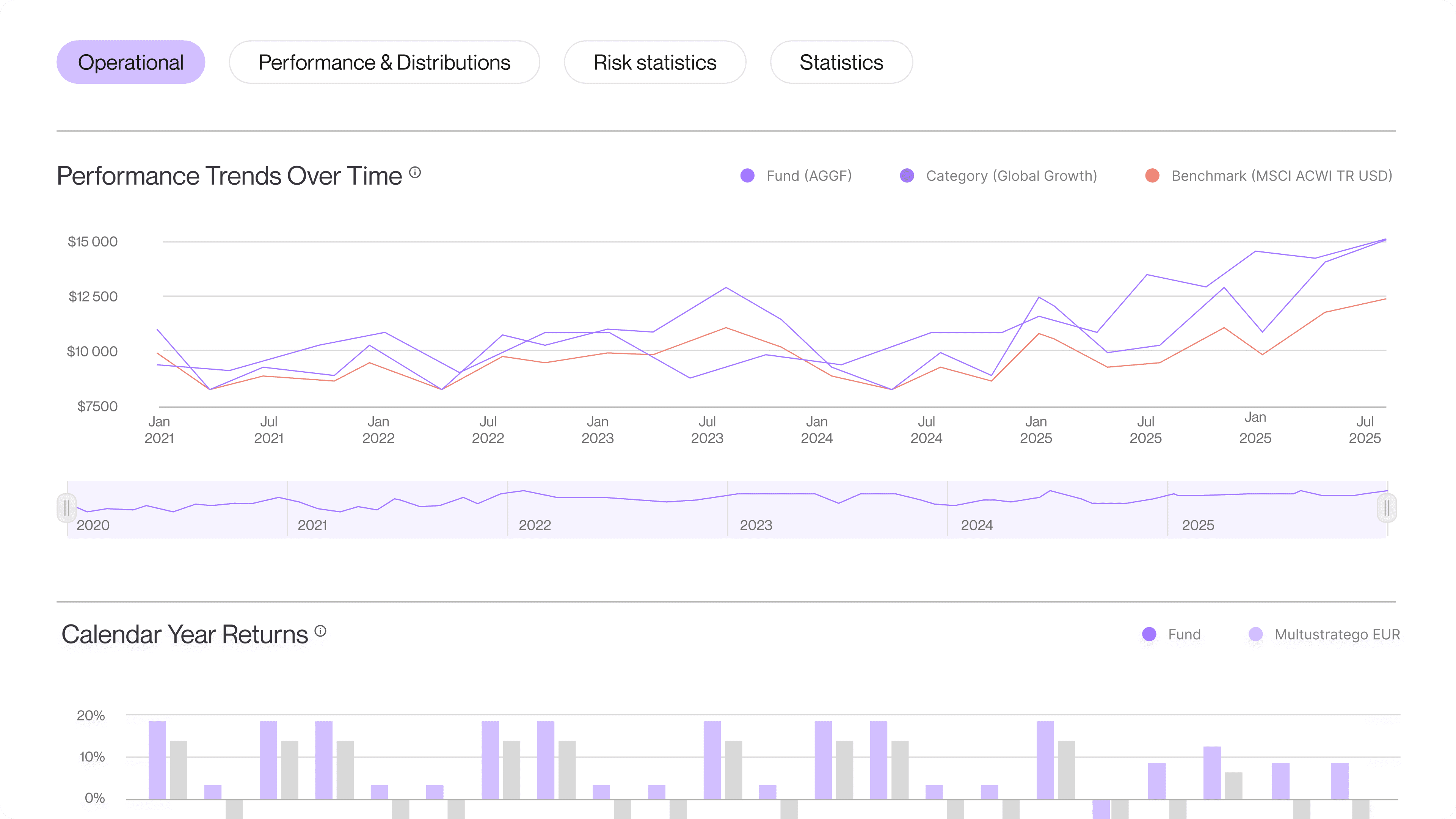Click info icon beside Performance Trends title
This screenshot has width=1456, height=819.
click(x=415, y=173)
